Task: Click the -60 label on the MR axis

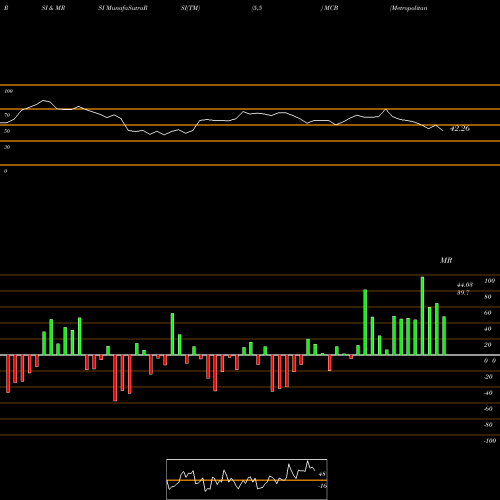Action: [x=488, y=409]
